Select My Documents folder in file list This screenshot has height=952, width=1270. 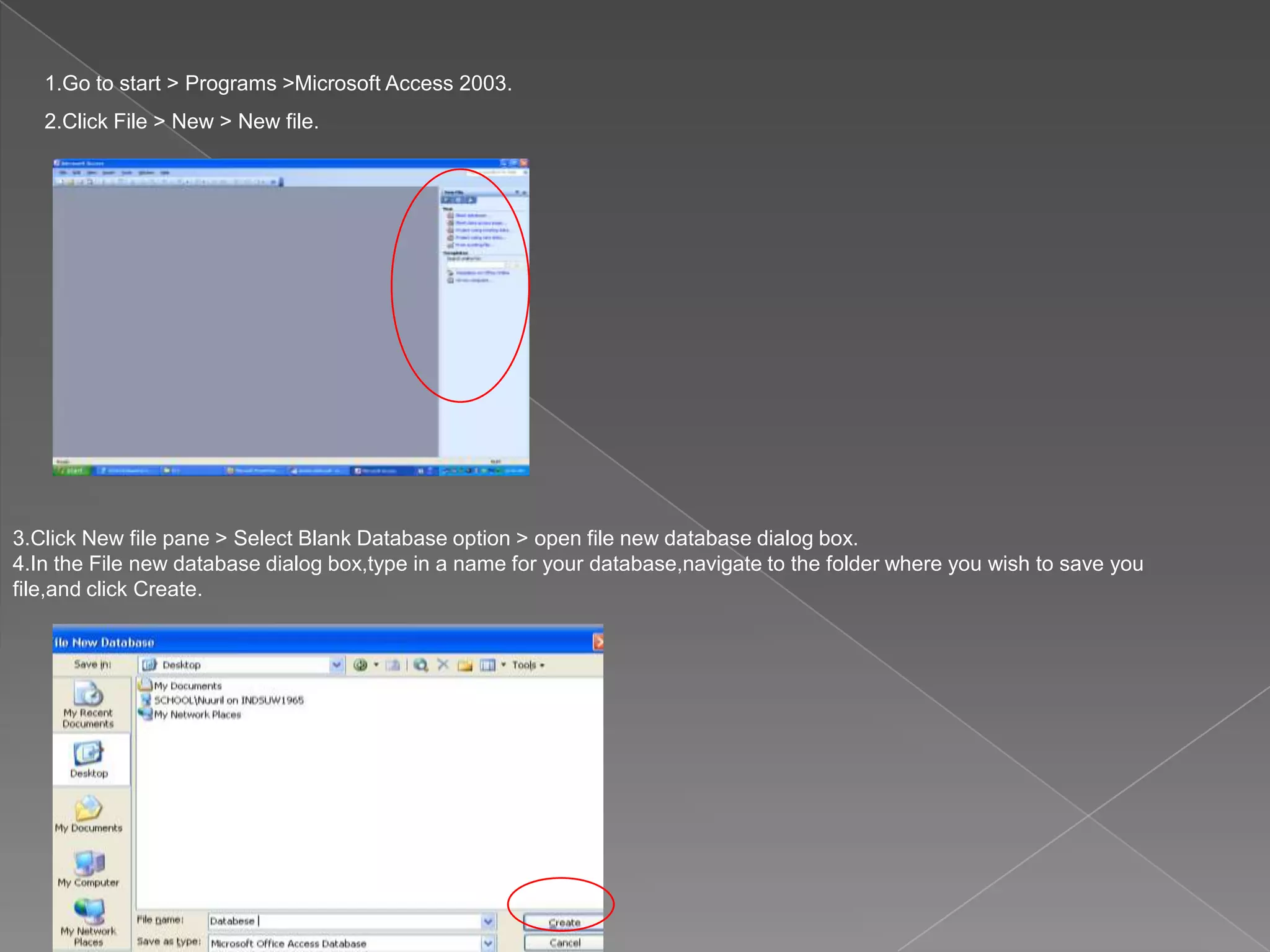(180, 685)
